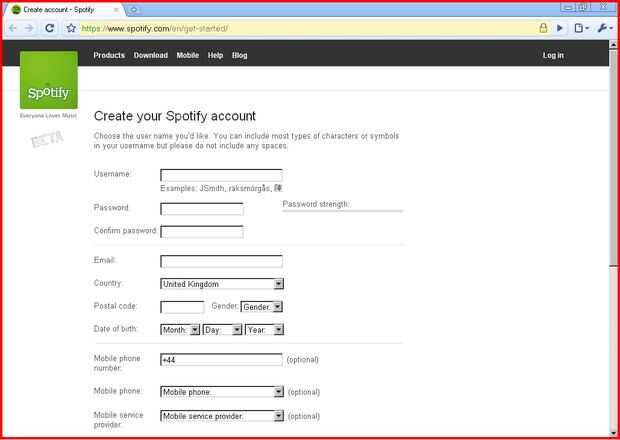The width and height of the screenshot is (620, 440).
Task: Click the 'Everyone Loves Music' tagline
Action: click(49, 116)
